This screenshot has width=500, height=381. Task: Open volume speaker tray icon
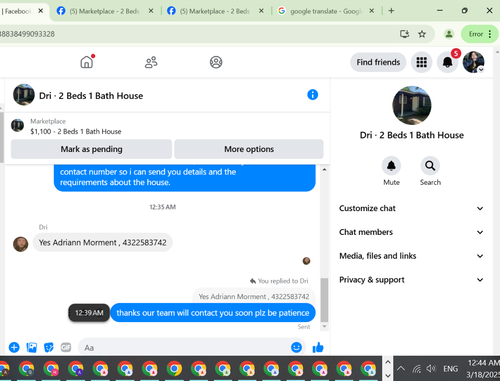(x=431, y=369)
